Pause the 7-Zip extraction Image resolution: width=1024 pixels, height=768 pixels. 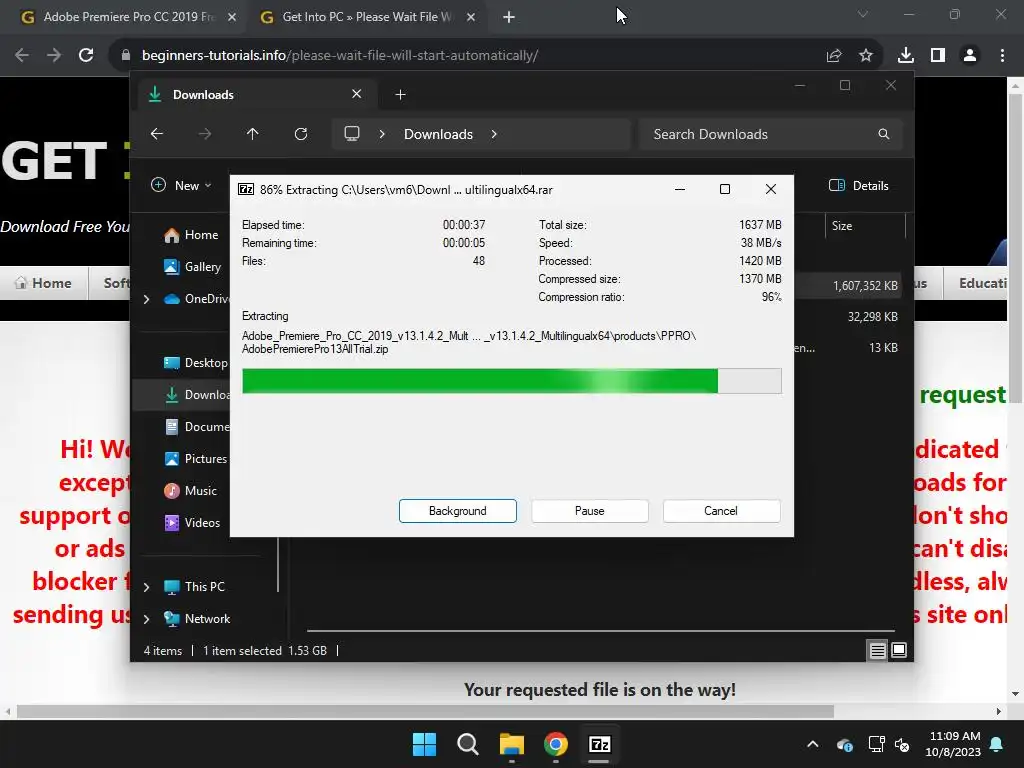point(589,511)
